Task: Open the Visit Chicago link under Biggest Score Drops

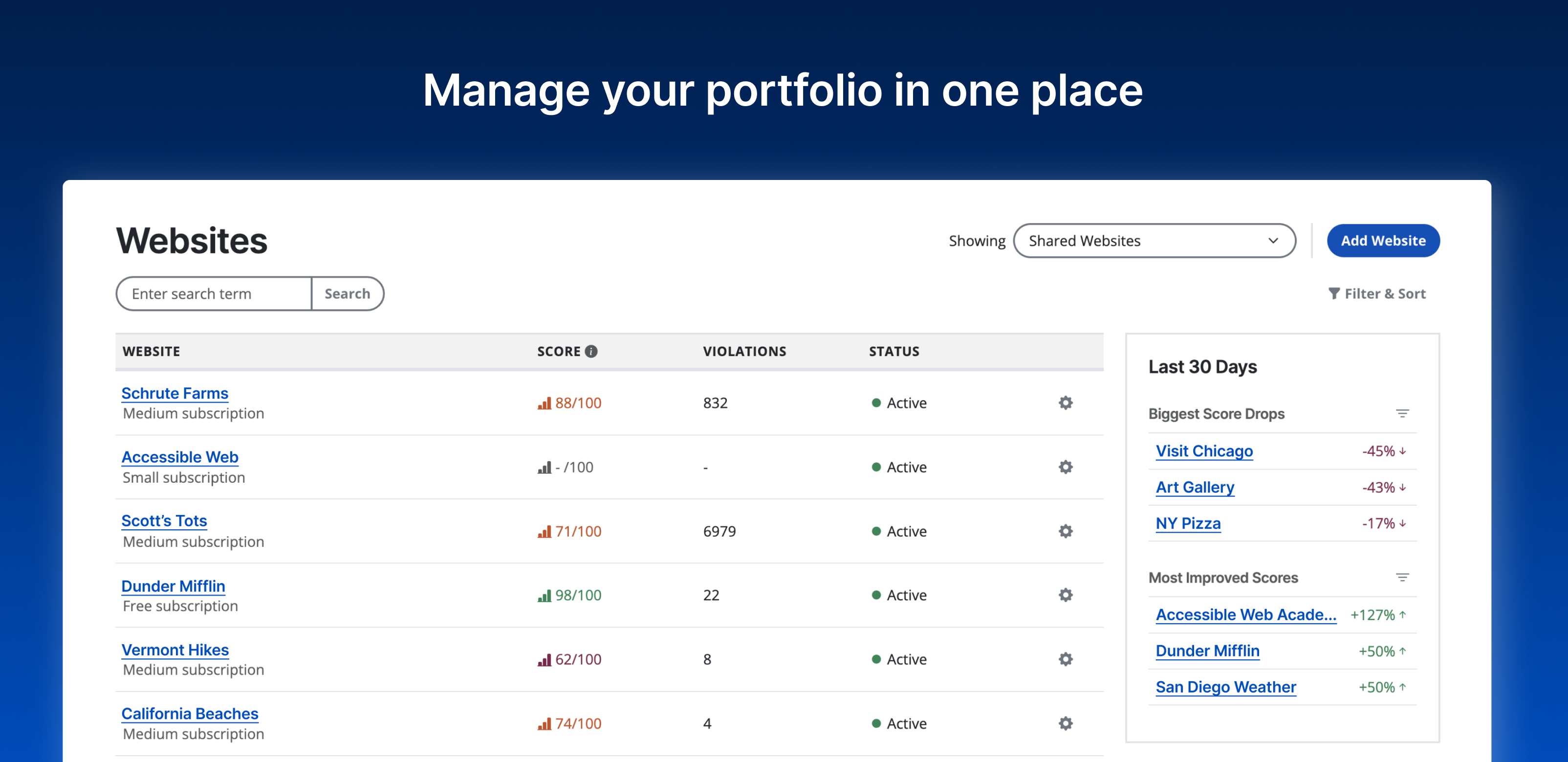Action: (x=1204, y=451)
